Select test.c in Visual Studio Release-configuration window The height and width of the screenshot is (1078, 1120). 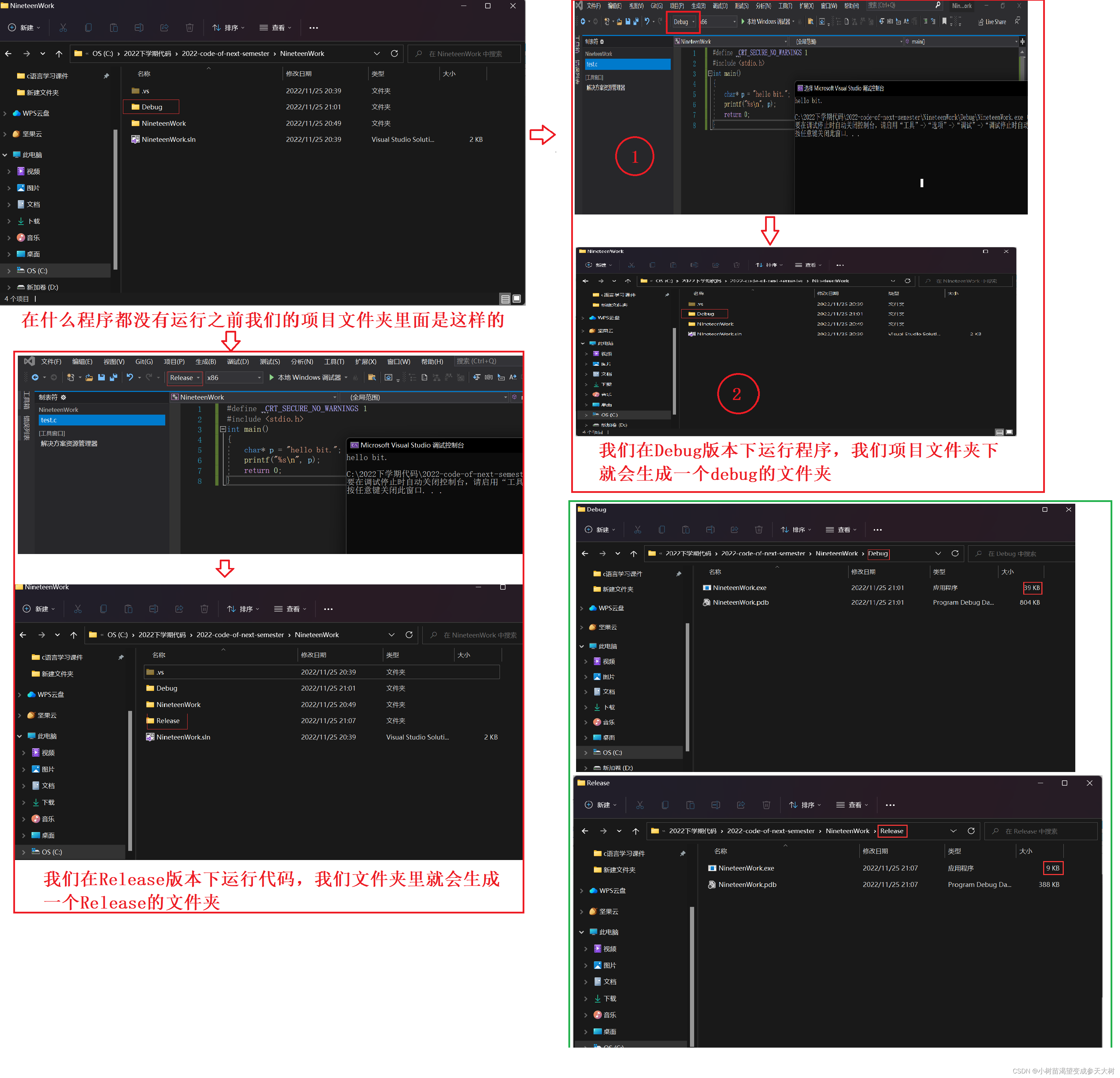[x=102, y=420]
